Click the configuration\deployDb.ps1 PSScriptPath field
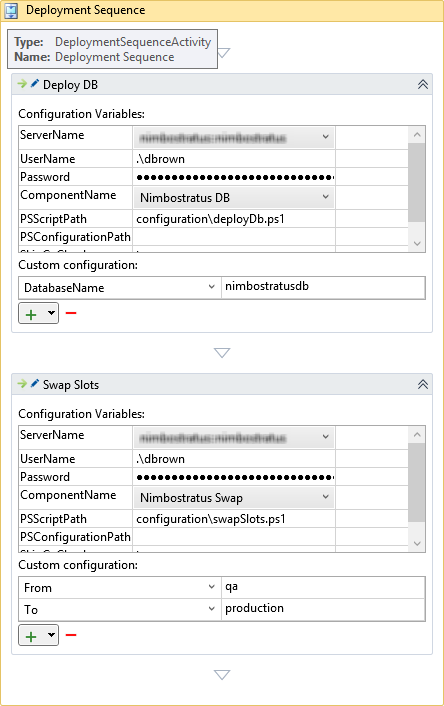Image resolution: width=444 pixels, height=706 pixels. click(234, 219)
